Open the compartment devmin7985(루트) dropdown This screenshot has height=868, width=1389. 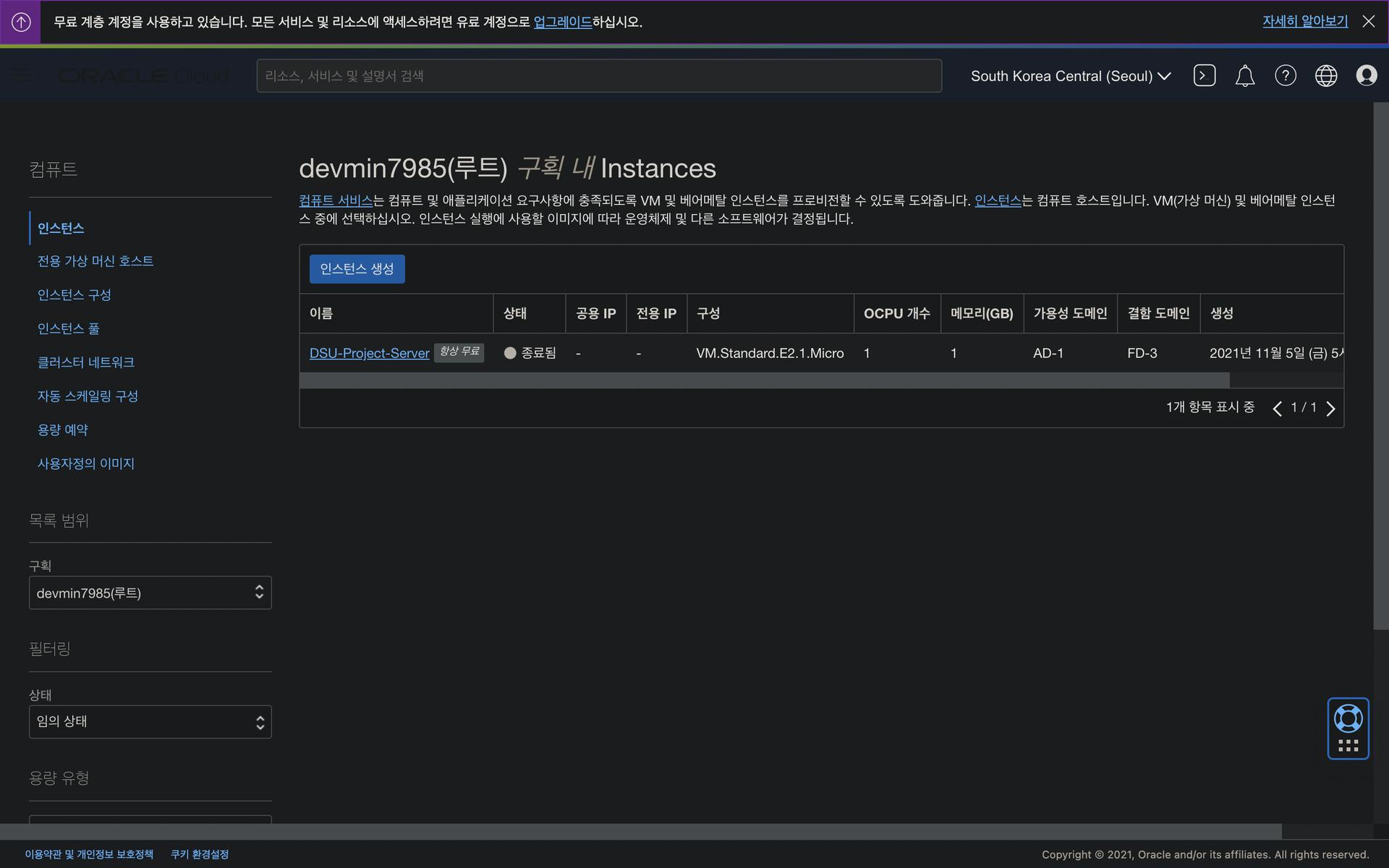click(x=150, y=593)
